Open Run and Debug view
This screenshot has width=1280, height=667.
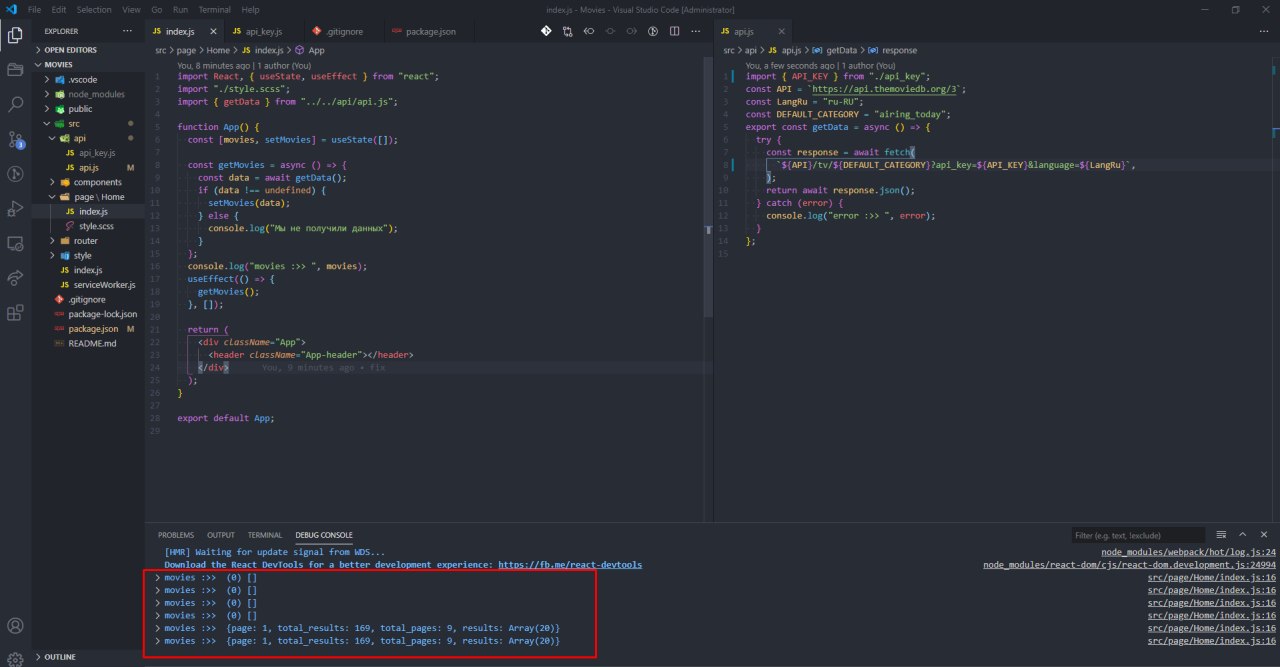coord(15,208)
